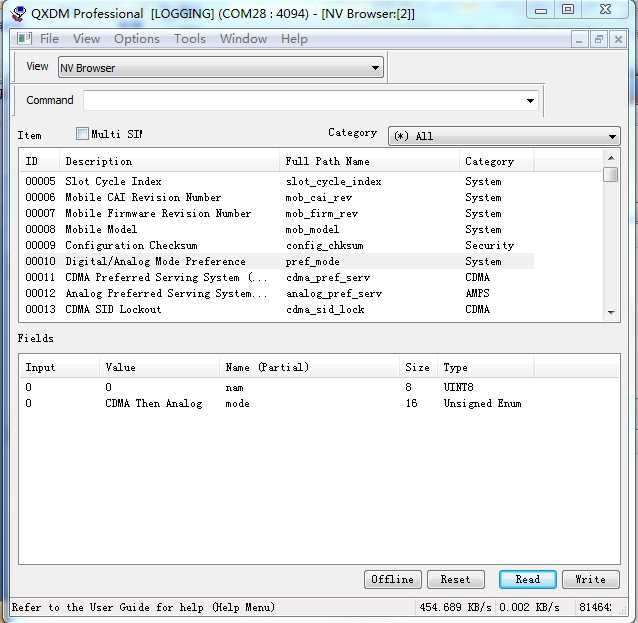Viewport: 638px width, 623px height.
Task: Select item 00007 Mobile Firmware Revision Number
Action: tap(277, 213)
